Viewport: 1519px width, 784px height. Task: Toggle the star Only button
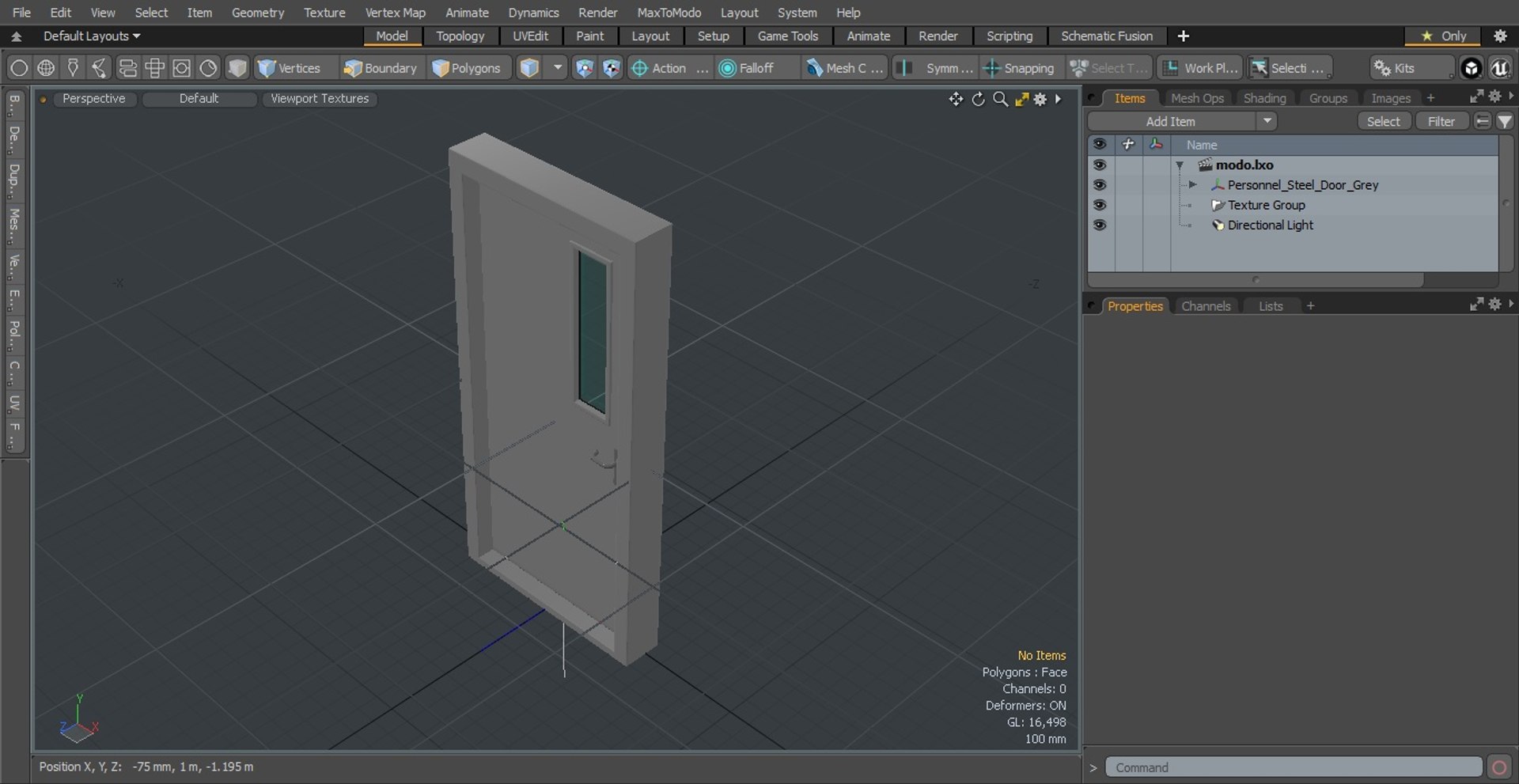point(1444,36)
